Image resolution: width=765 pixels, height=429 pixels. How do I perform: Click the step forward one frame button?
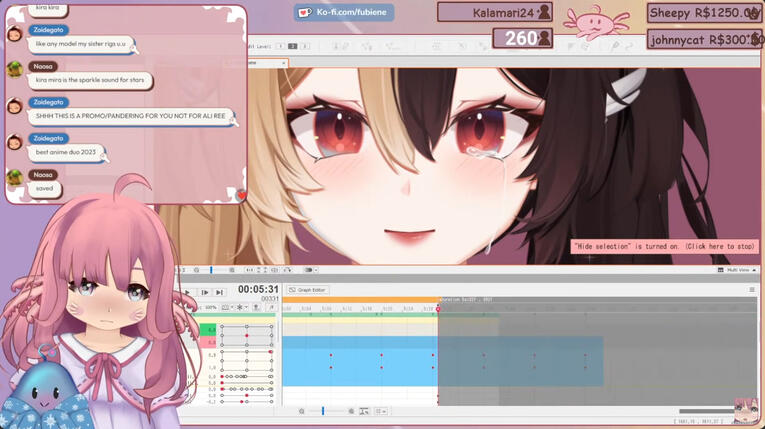[x=205, y=293]
